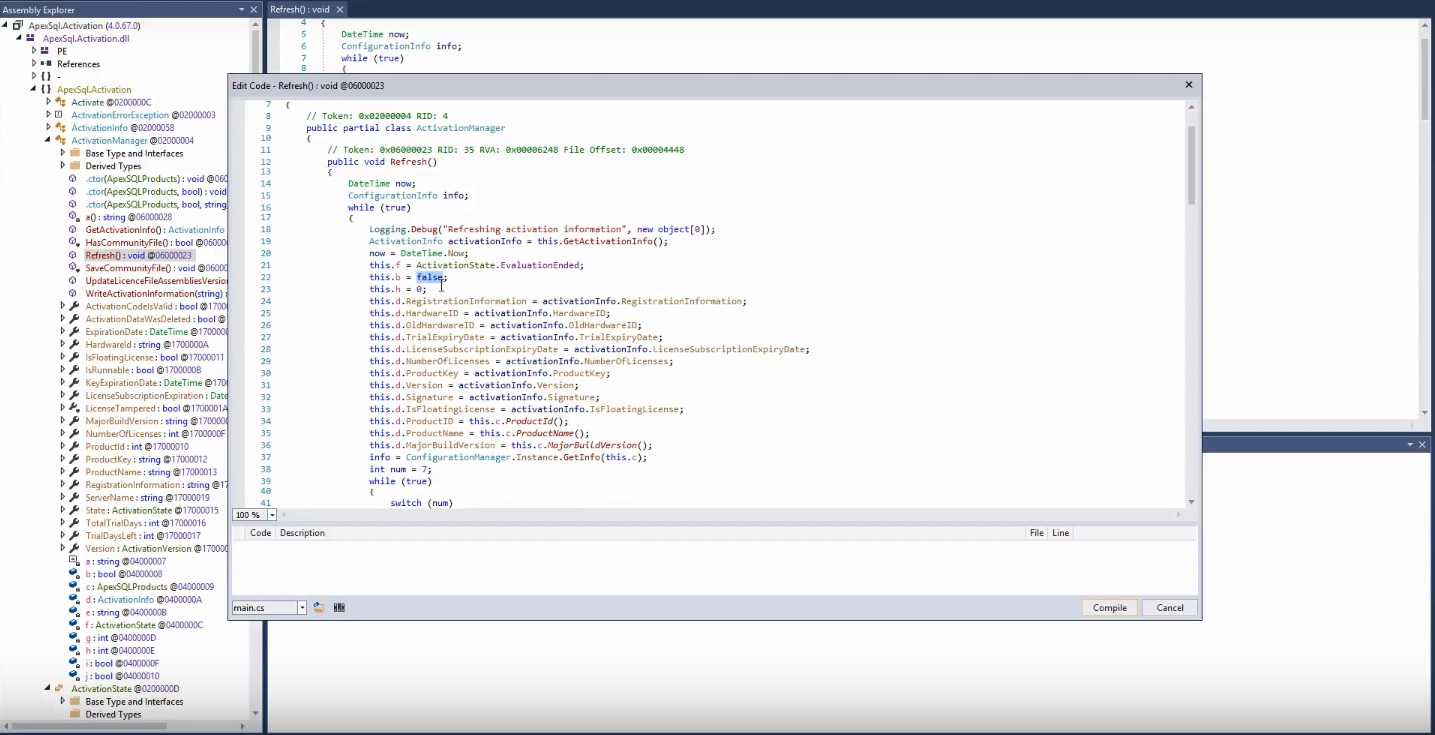Viewport: 1435px width, 735px height.
Task: Select field d : ActivationInfo
Action: pyautogui.click(x=143, y=599)
